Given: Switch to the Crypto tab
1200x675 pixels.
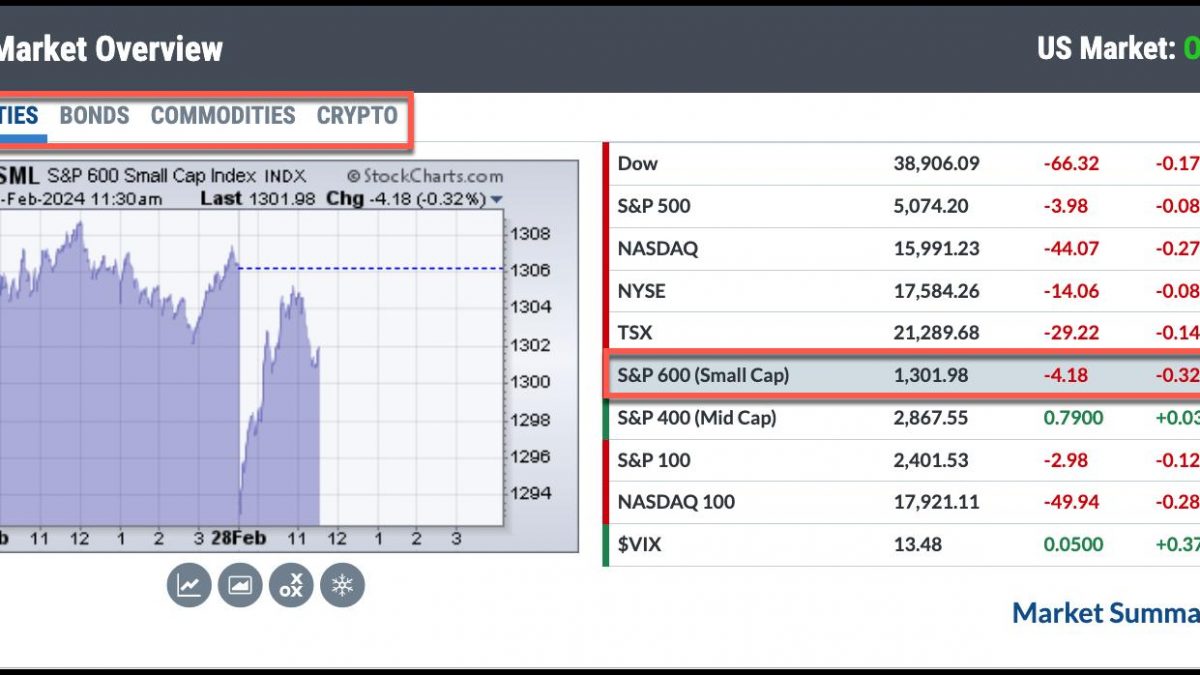Looking at the screenshot, I should tap(357, 116).
